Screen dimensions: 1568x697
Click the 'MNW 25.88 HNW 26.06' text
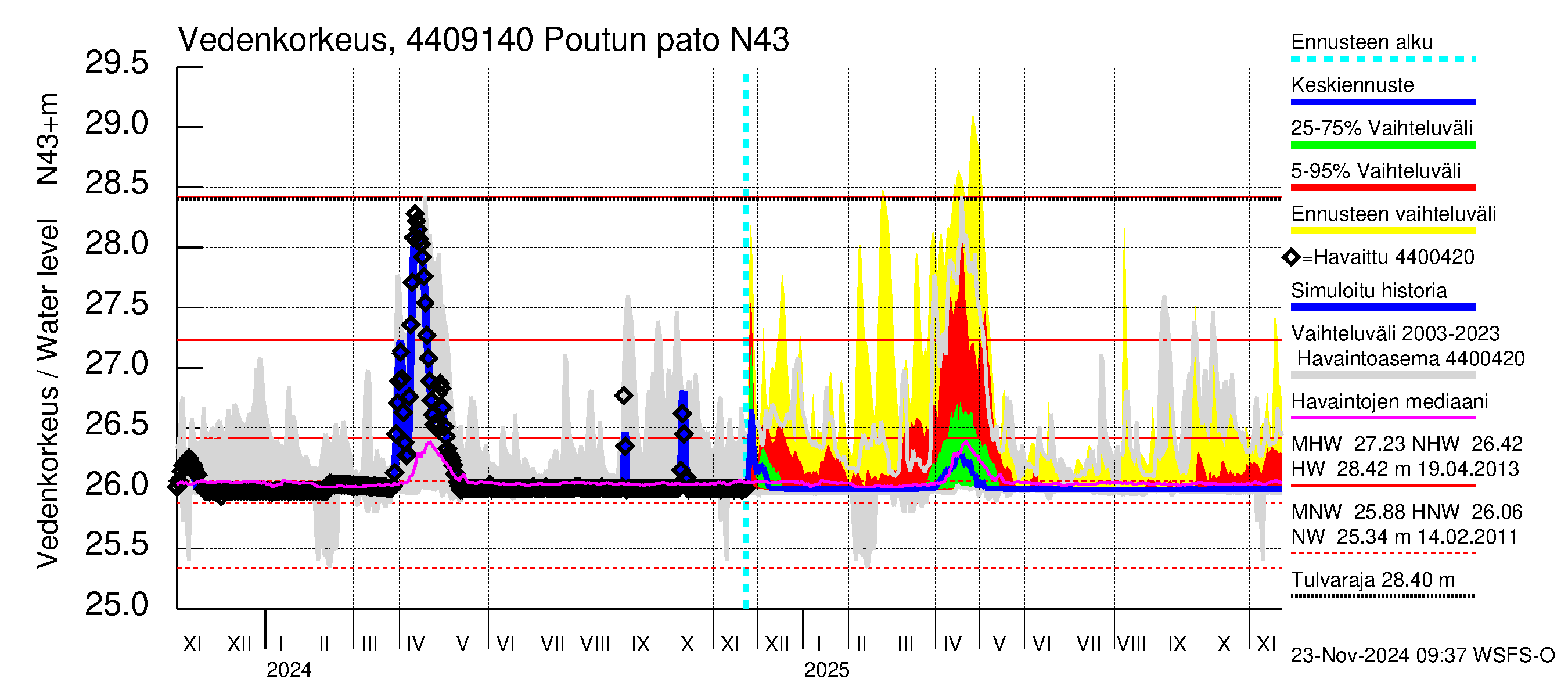[1406, 512]
